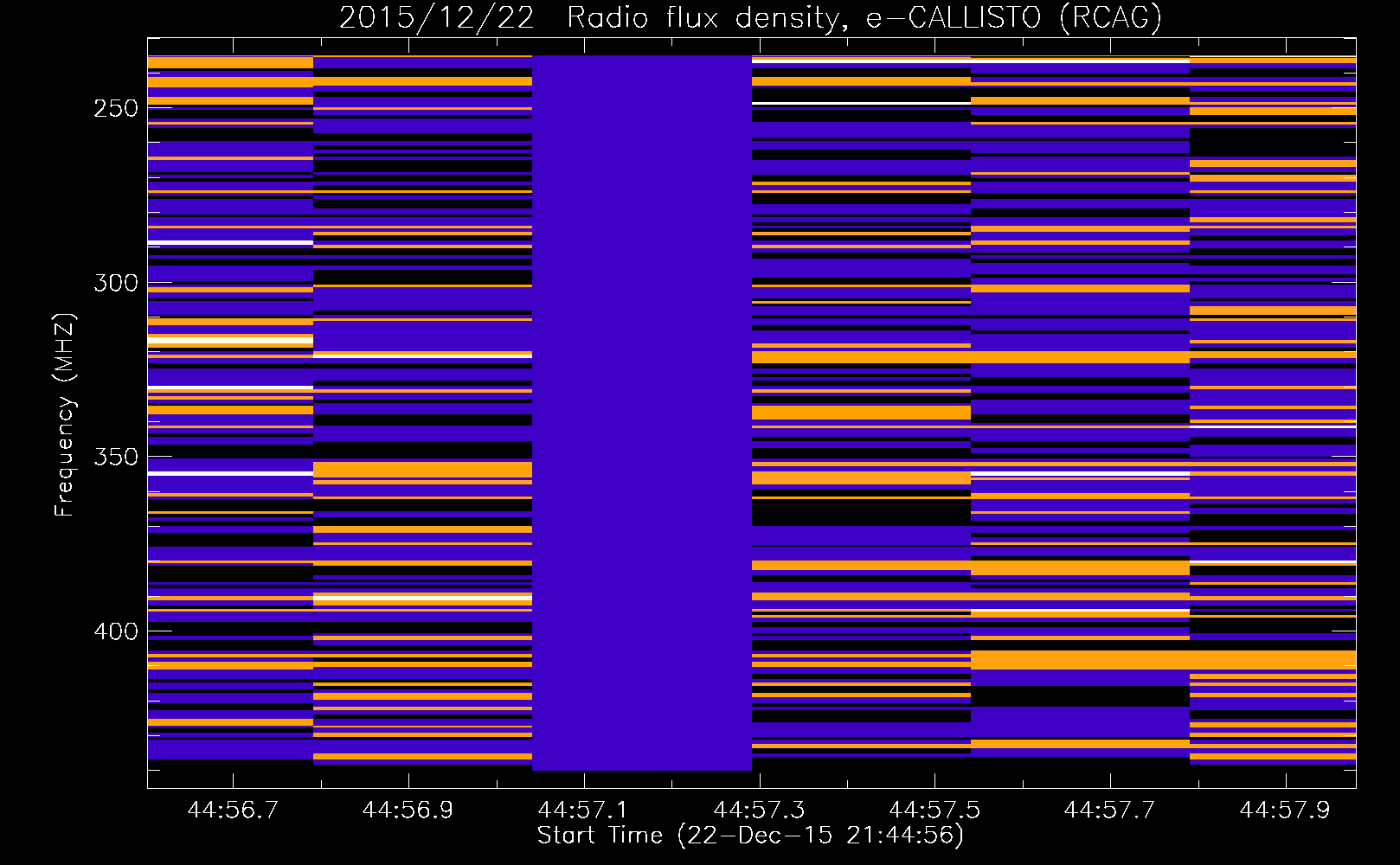Click the 'Start Time (22-Dec-15 21:44:56)' label
The height and width of the screenshot is (865, 1400).
click(x=750, y=836)
